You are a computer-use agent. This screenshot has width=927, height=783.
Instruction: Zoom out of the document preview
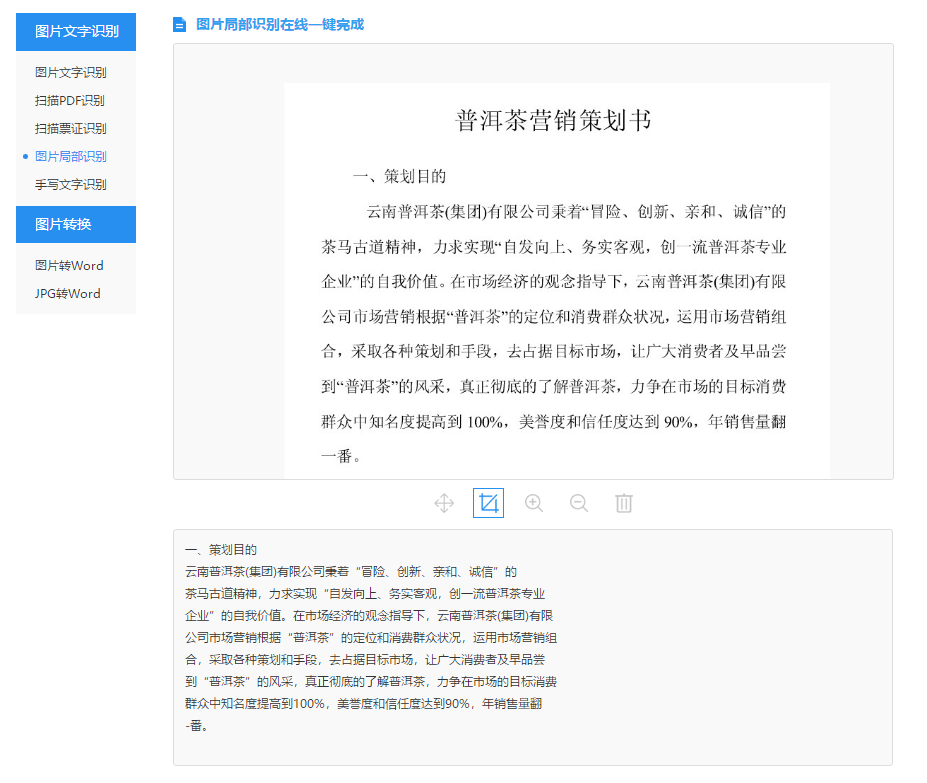click(578, 503)
